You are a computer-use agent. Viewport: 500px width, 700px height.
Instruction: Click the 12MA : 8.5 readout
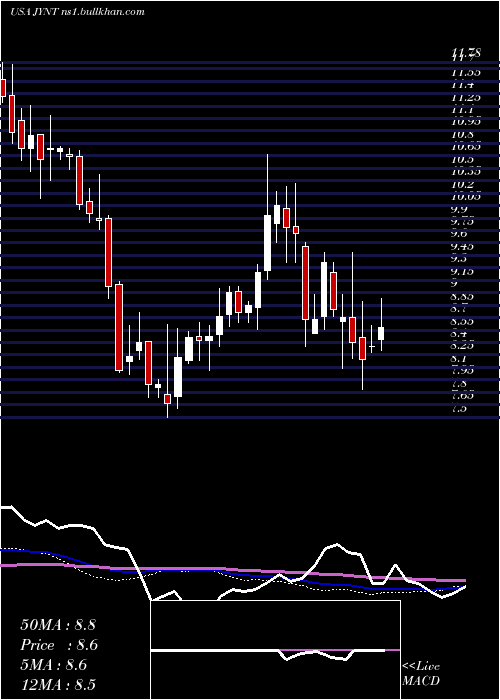58,685
